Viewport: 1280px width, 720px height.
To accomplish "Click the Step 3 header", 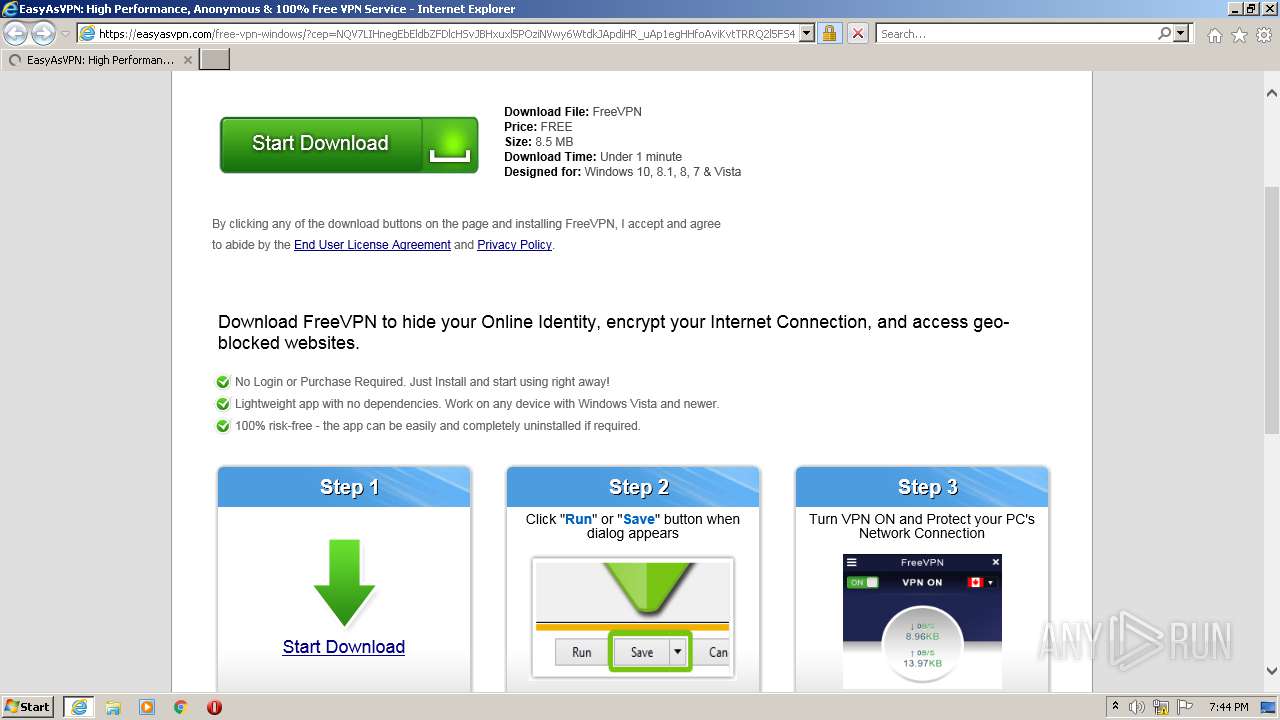I will (922, 487).
